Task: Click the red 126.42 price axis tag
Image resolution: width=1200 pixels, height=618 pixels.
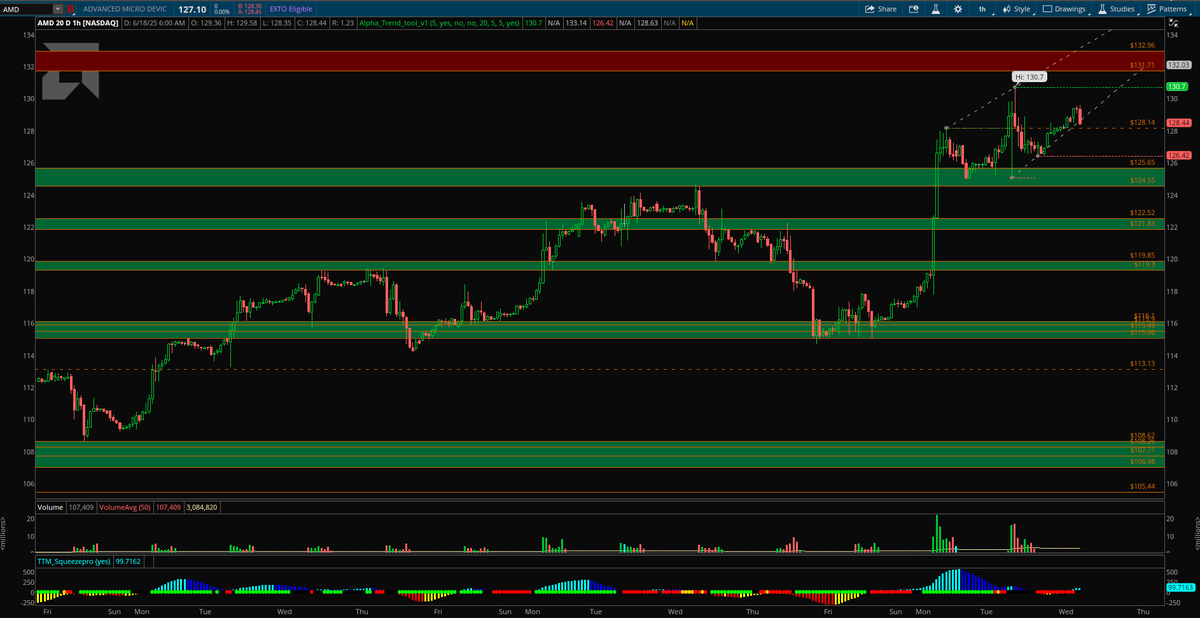Action: (1177, 156)
